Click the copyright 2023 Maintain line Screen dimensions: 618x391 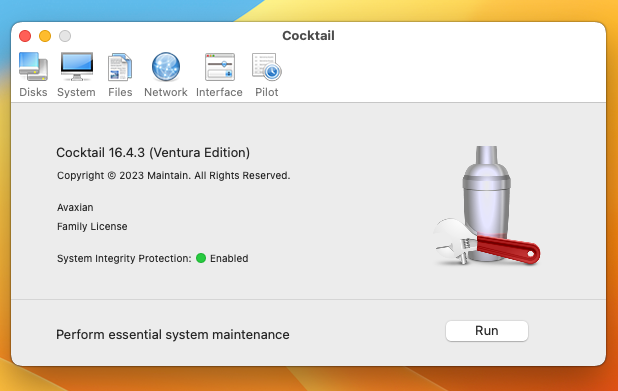pyautogui.click(x=173, y=175)
